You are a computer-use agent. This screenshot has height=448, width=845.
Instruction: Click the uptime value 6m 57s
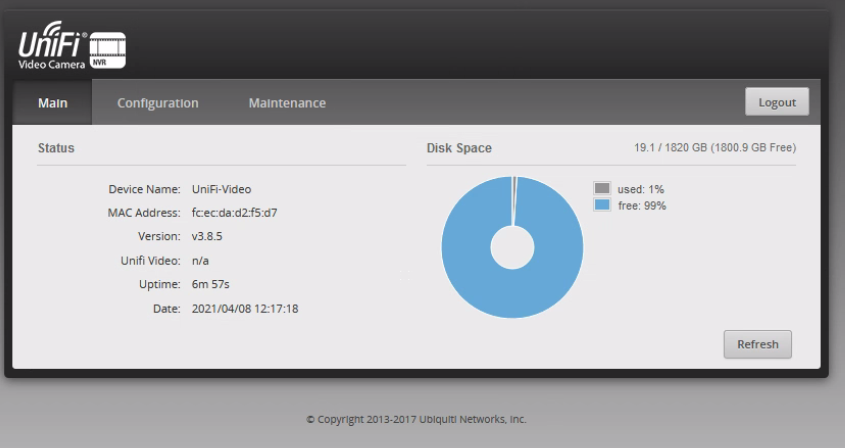(211, 285)
